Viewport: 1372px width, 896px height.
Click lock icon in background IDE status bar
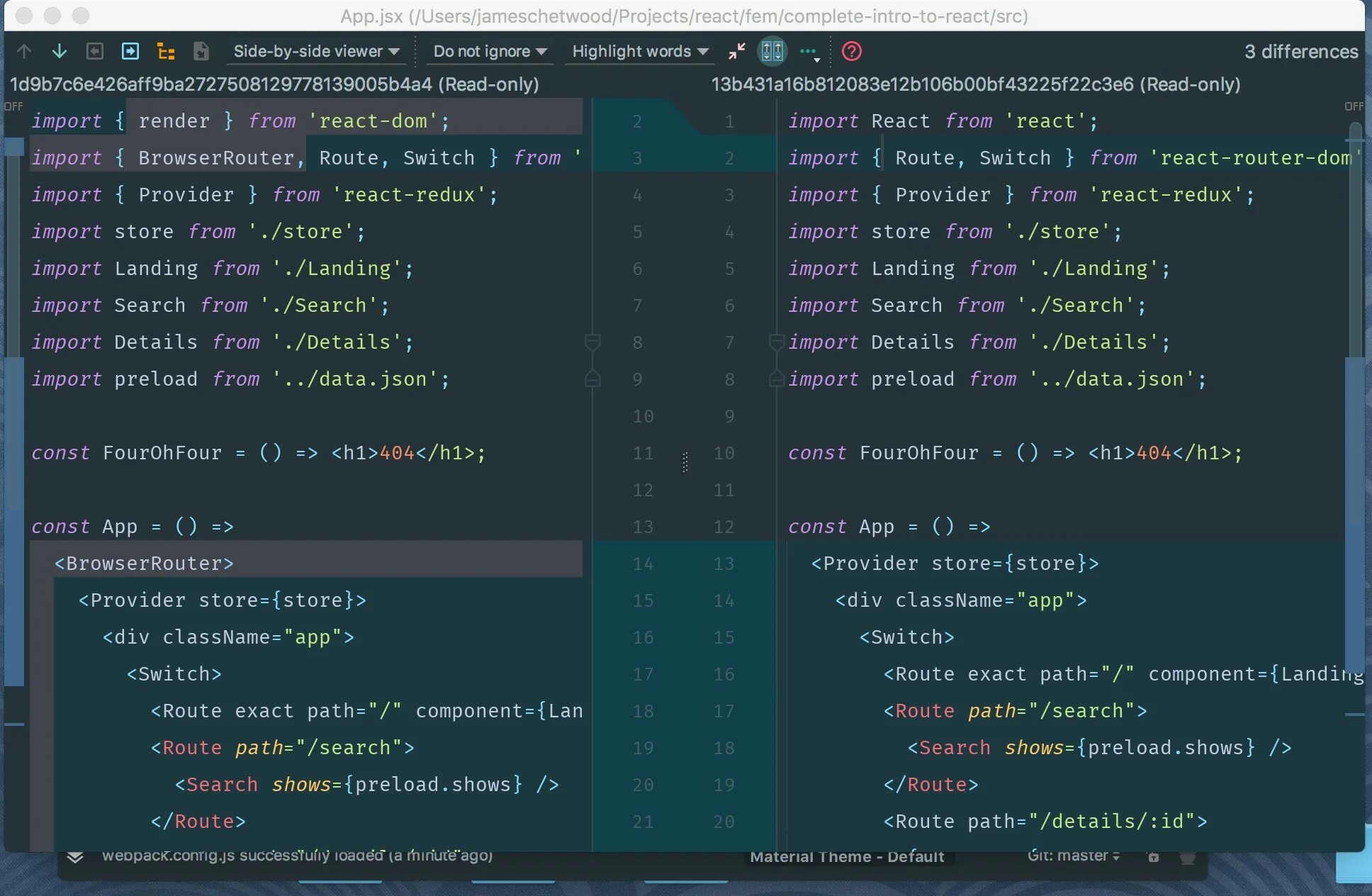[x=1154, y=857]
